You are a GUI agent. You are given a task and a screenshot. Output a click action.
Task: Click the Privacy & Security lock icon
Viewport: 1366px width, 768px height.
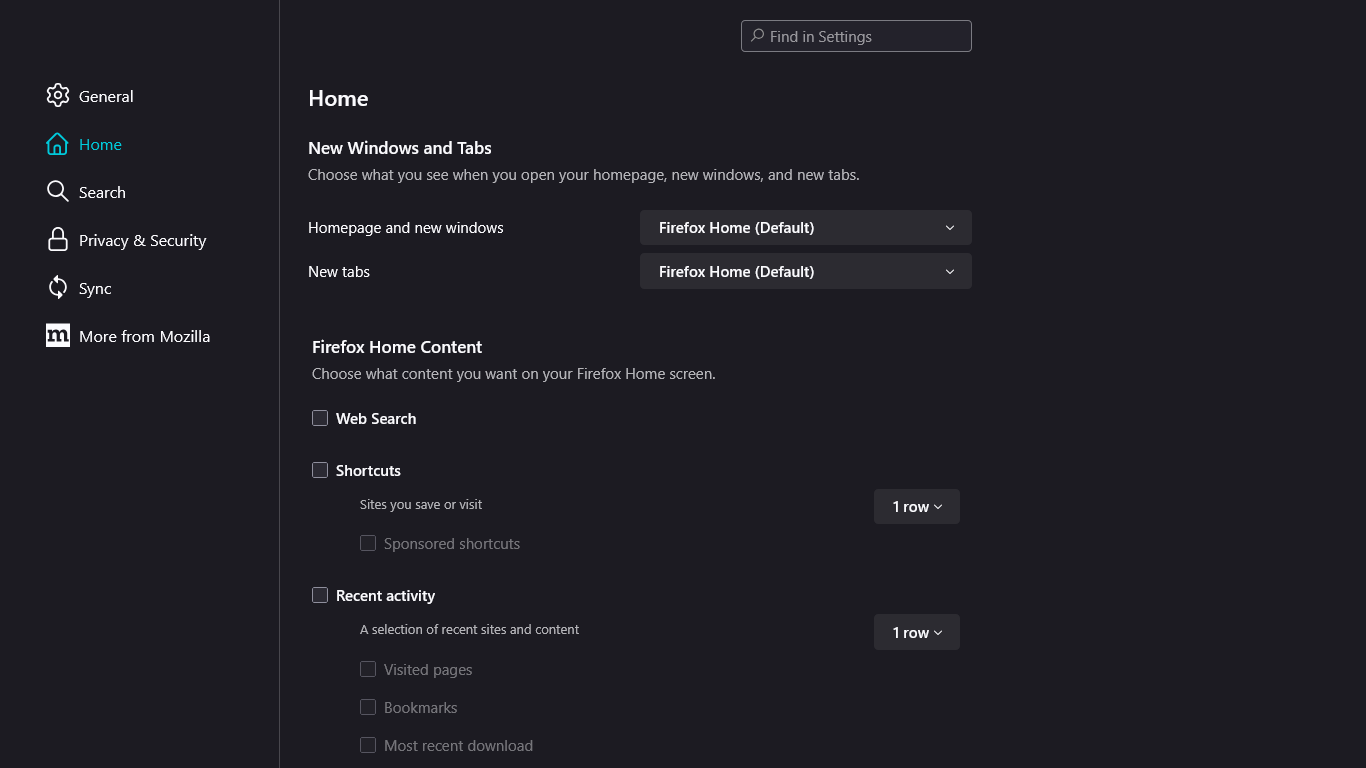coord(58,240)
